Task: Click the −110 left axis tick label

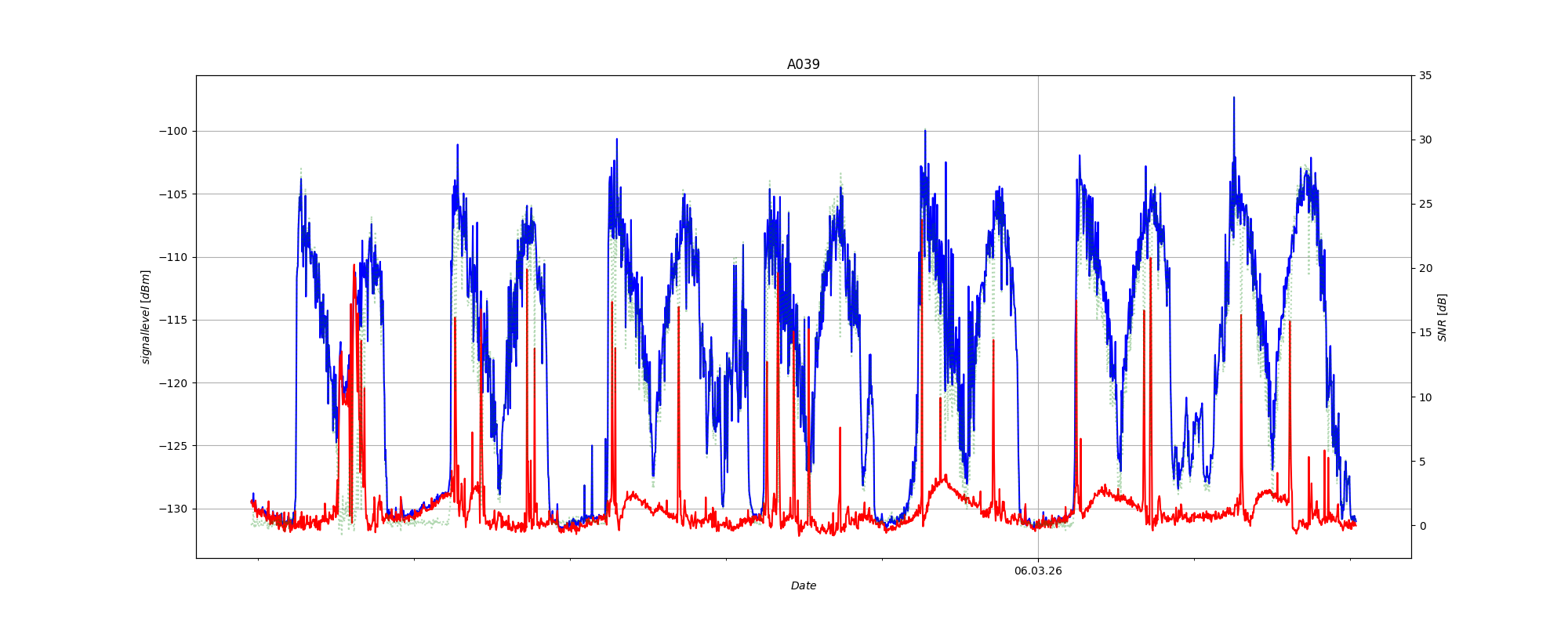Action: pyautogui.click(x=173, y=257)
